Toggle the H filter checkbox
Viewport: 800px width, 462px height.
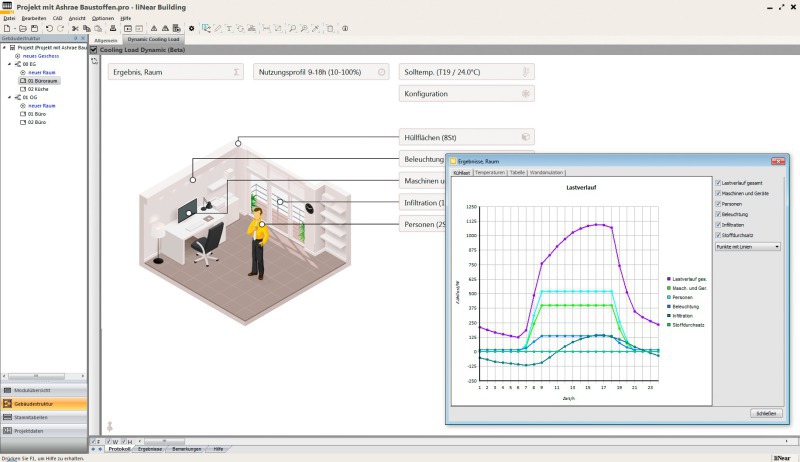coord(123,442)
